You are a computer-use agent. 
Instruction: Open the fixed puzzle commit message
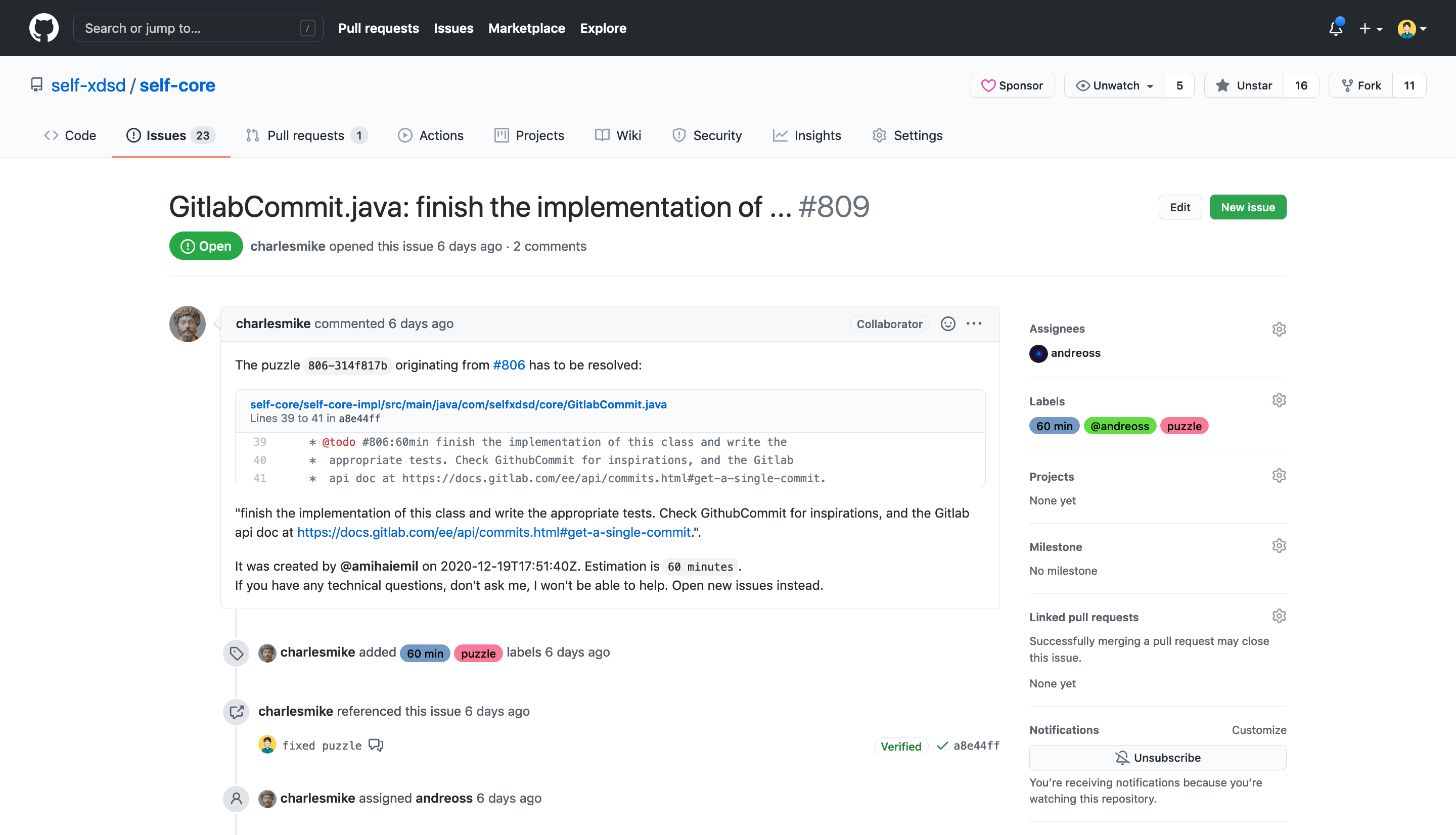[322, 746]
